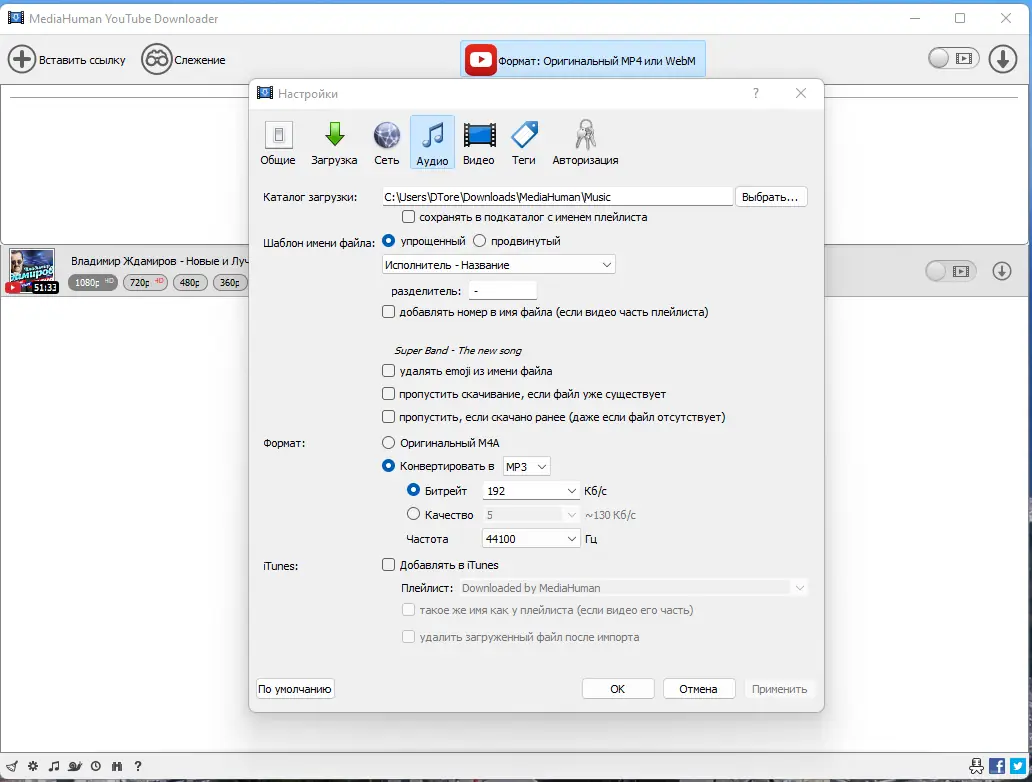Open the Формат: Оригинальный MP4 или WebM selector
The image size is (1032, 782).
583,60
